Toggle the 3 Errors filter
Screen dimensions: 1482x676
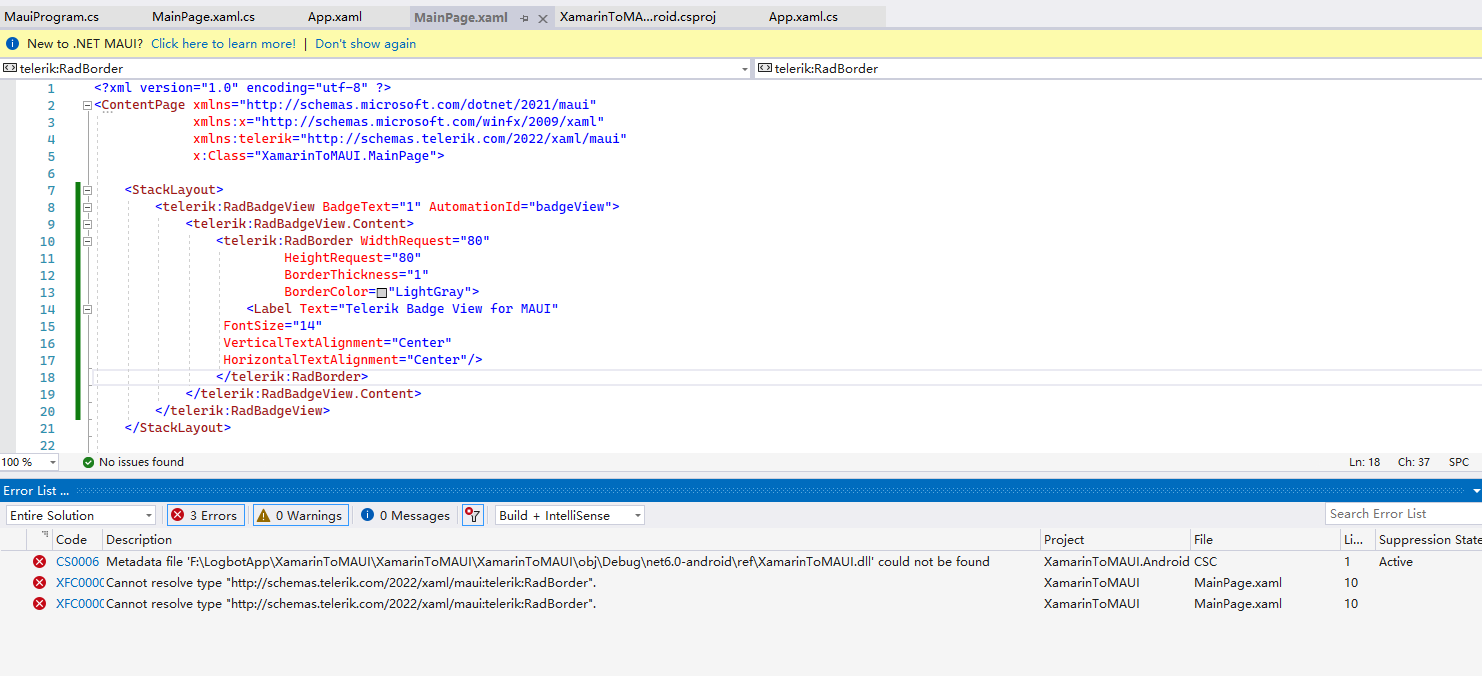tap(204, 515)
